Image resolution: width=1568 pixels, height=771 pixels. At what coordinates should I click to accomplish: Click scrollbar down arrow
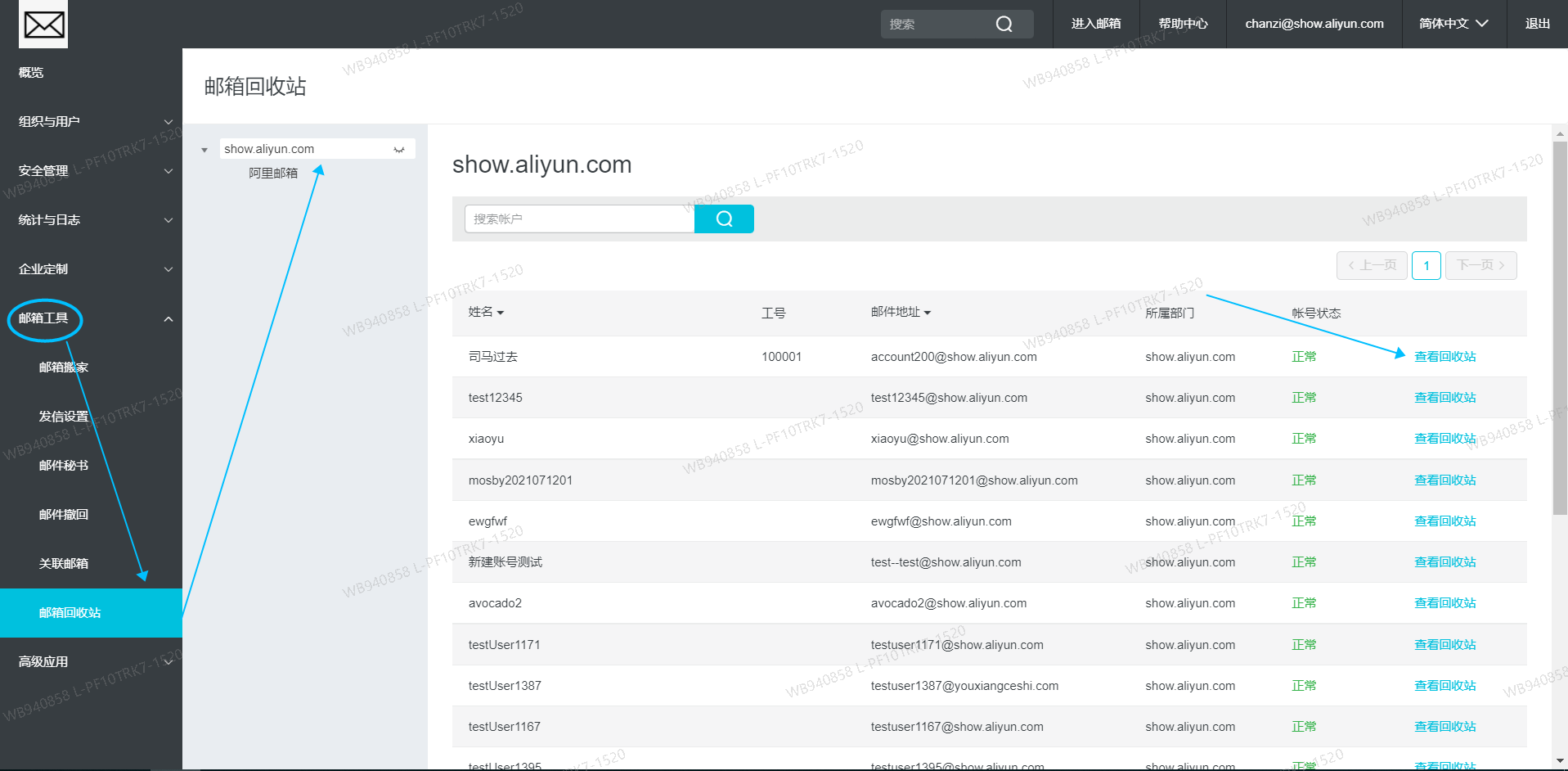point(1560,761)
